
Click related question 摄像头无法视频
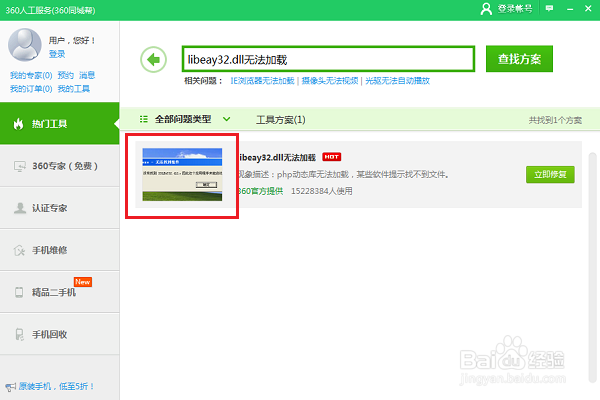[330, 81]
